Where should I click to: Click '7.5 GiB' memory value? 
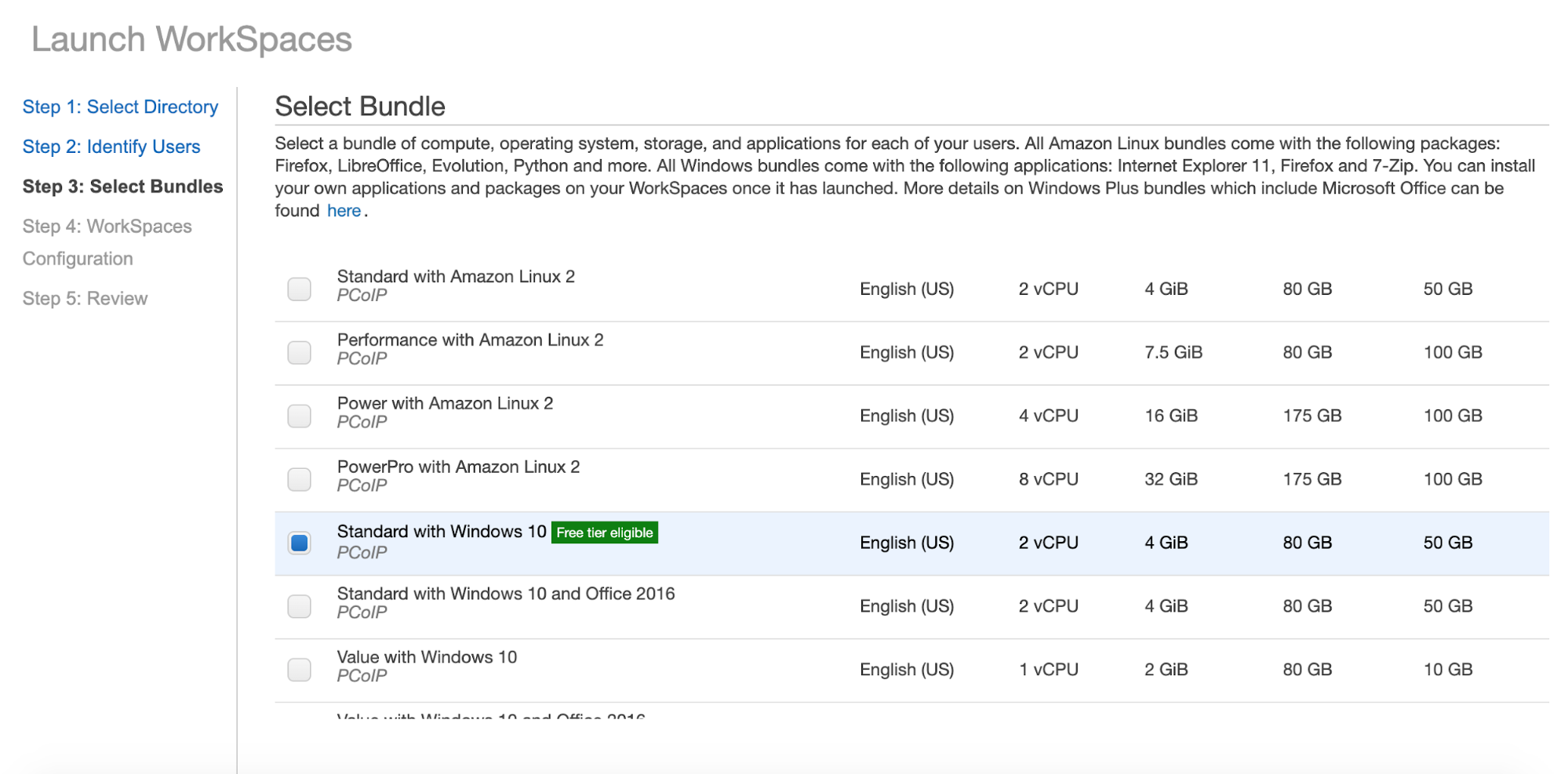1173,353
